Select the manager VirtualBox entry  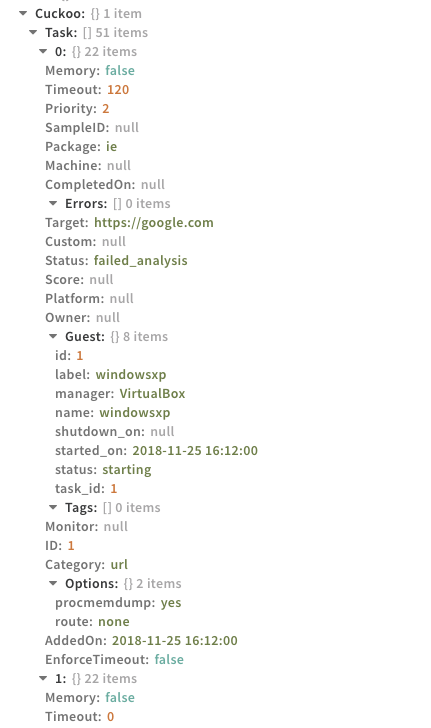(x=120, y=394)
